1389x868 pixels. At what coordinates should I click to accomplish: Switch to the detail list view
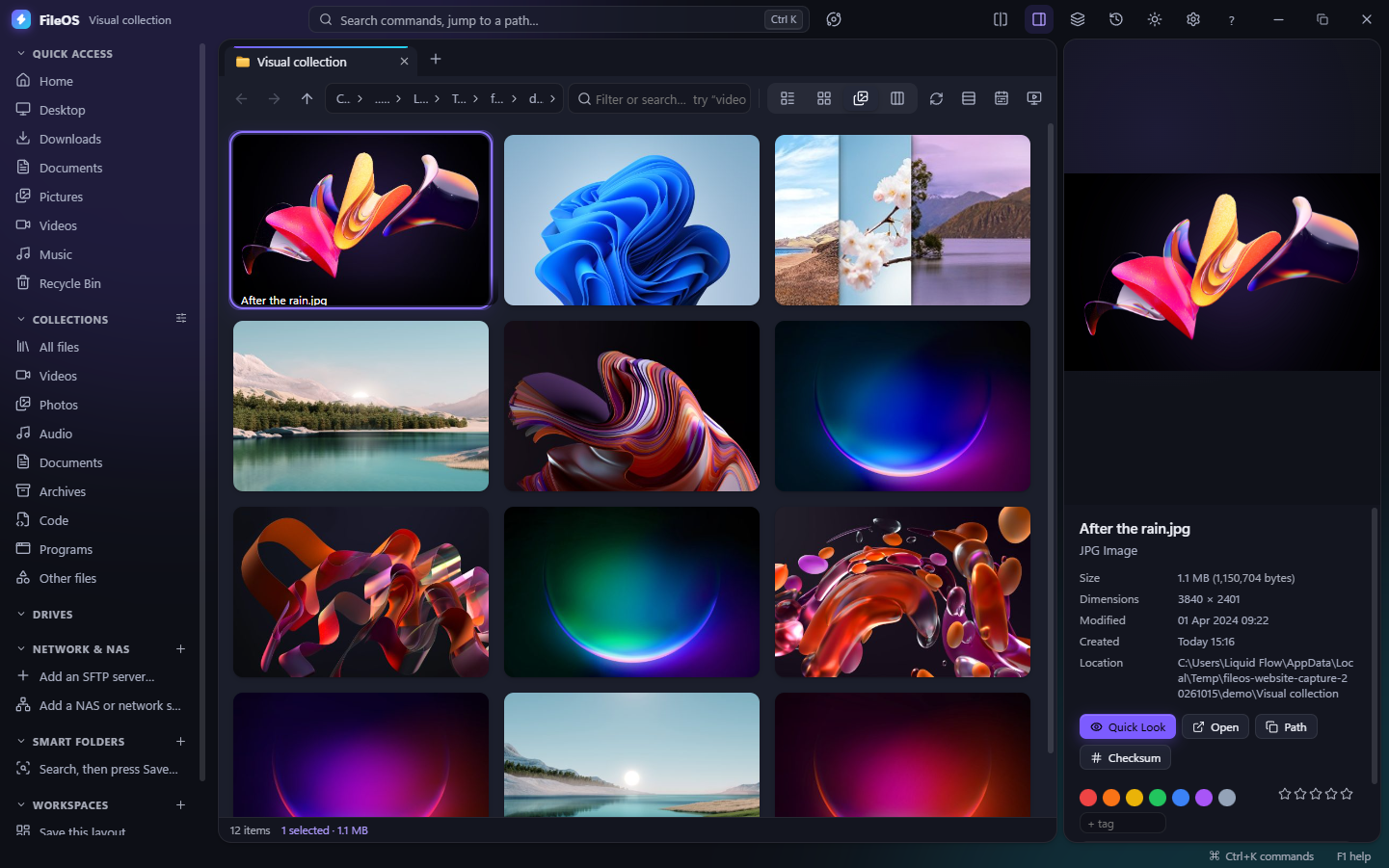coord(788,98)
